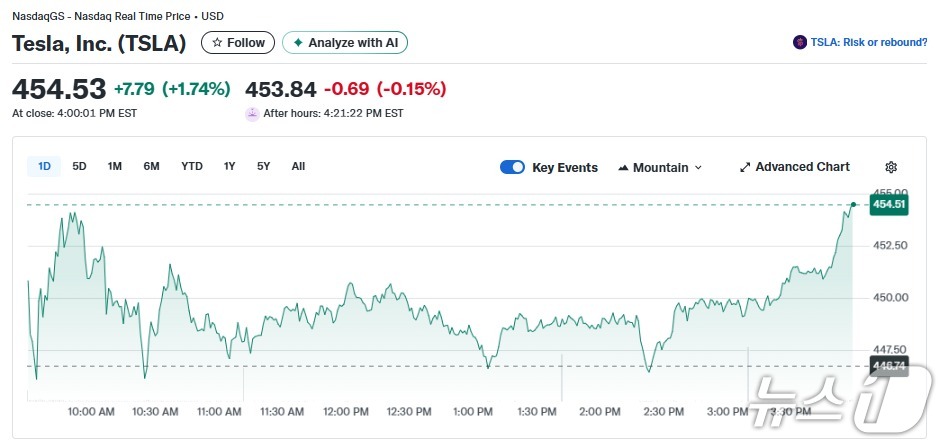946x447 pixels.
Task: Select the All time range
Action: (x=298, y=166)
